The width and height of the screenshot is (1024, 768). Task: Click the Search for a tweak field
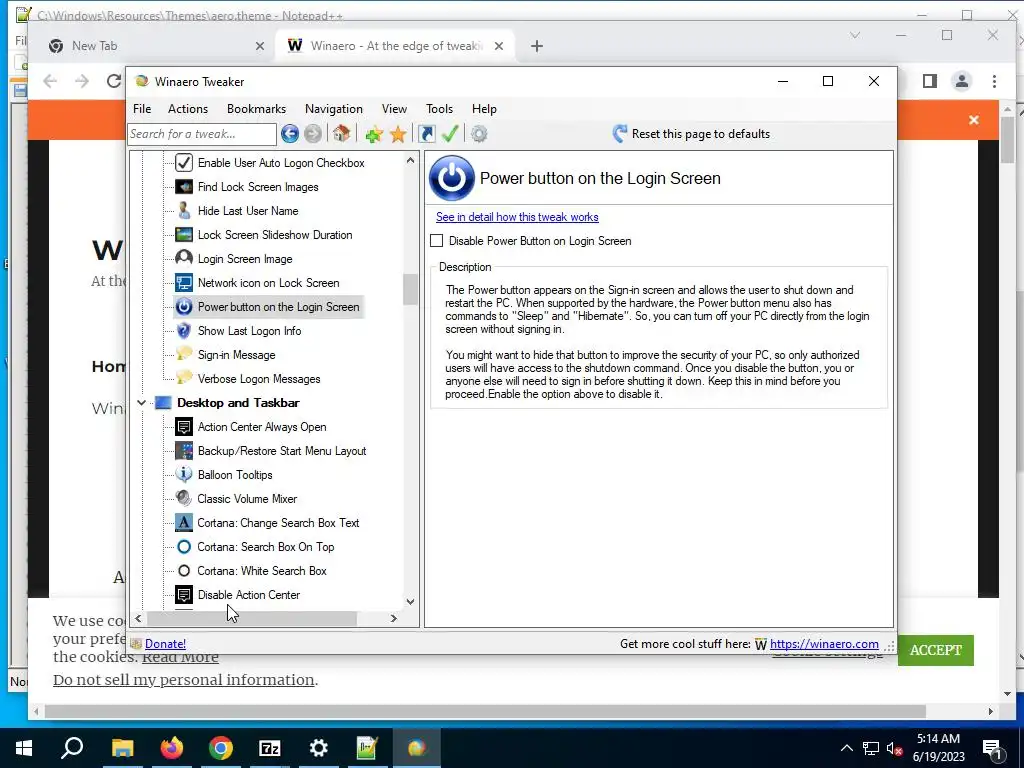click(x=202, y=134)
